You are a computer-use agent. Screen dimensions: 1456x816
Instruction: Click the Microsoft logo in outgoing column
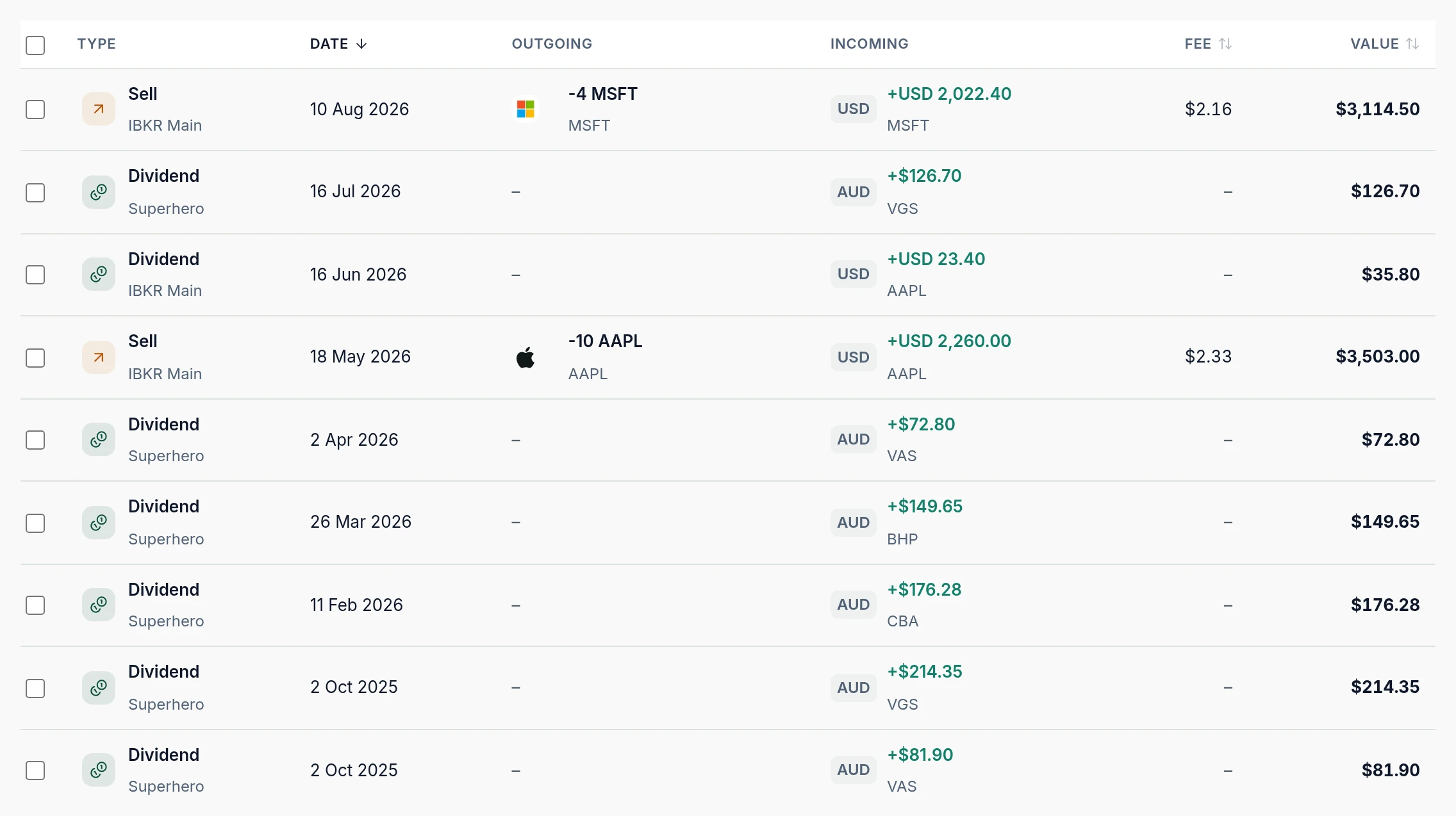coord(525,109)
